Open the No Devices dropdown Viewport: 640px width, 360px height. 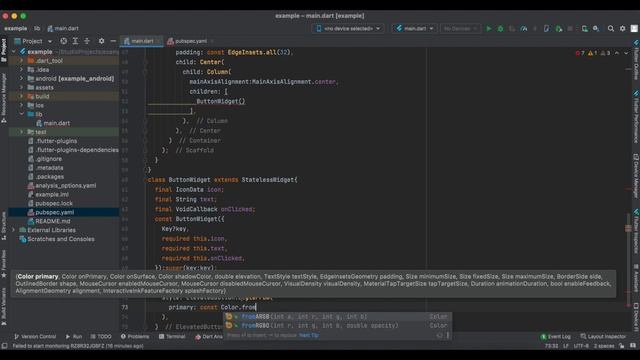(460, 29)
